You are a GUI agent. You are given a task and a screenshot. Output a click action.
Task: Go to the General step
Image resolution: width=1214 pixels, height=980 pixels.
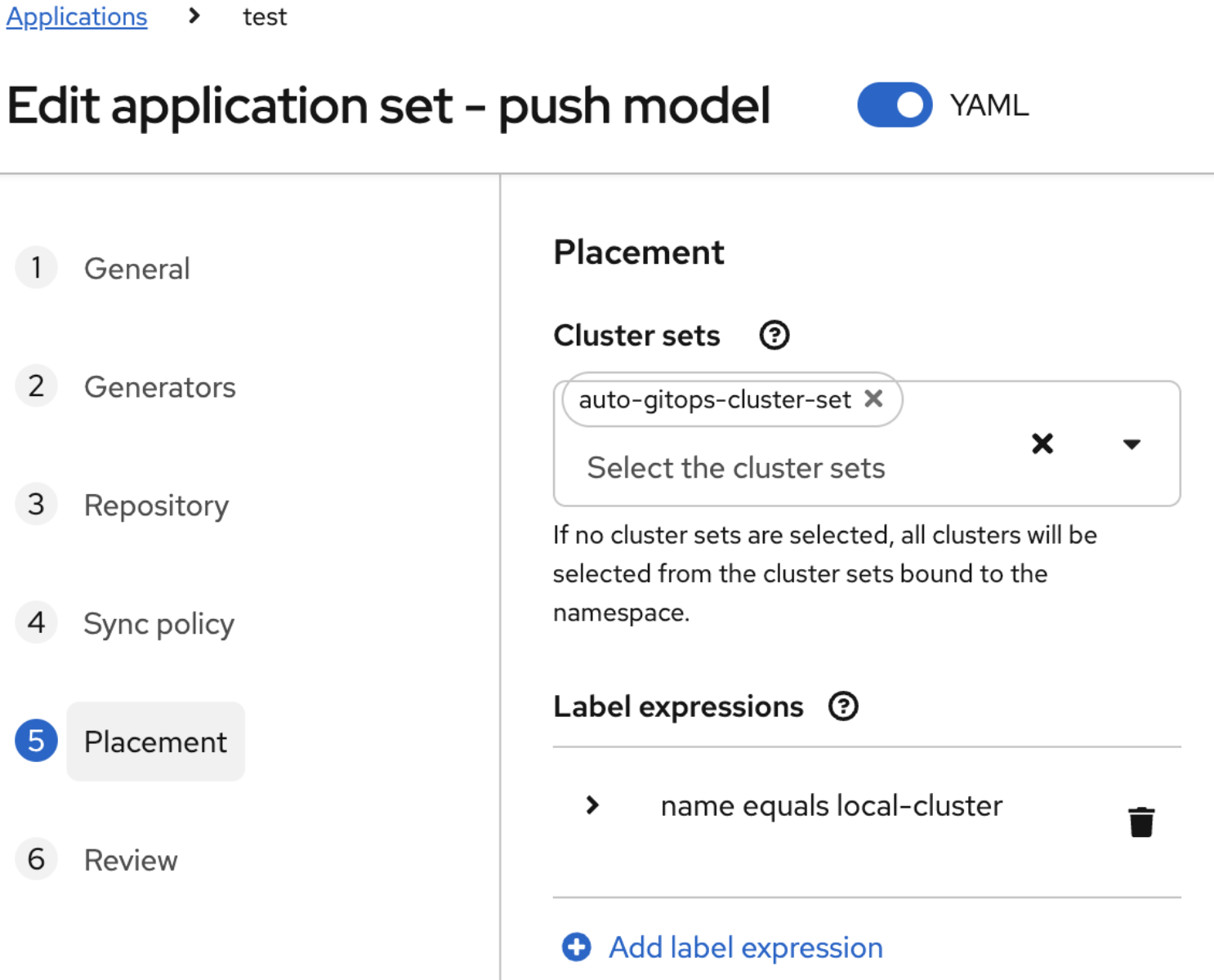tap(136, 269)
